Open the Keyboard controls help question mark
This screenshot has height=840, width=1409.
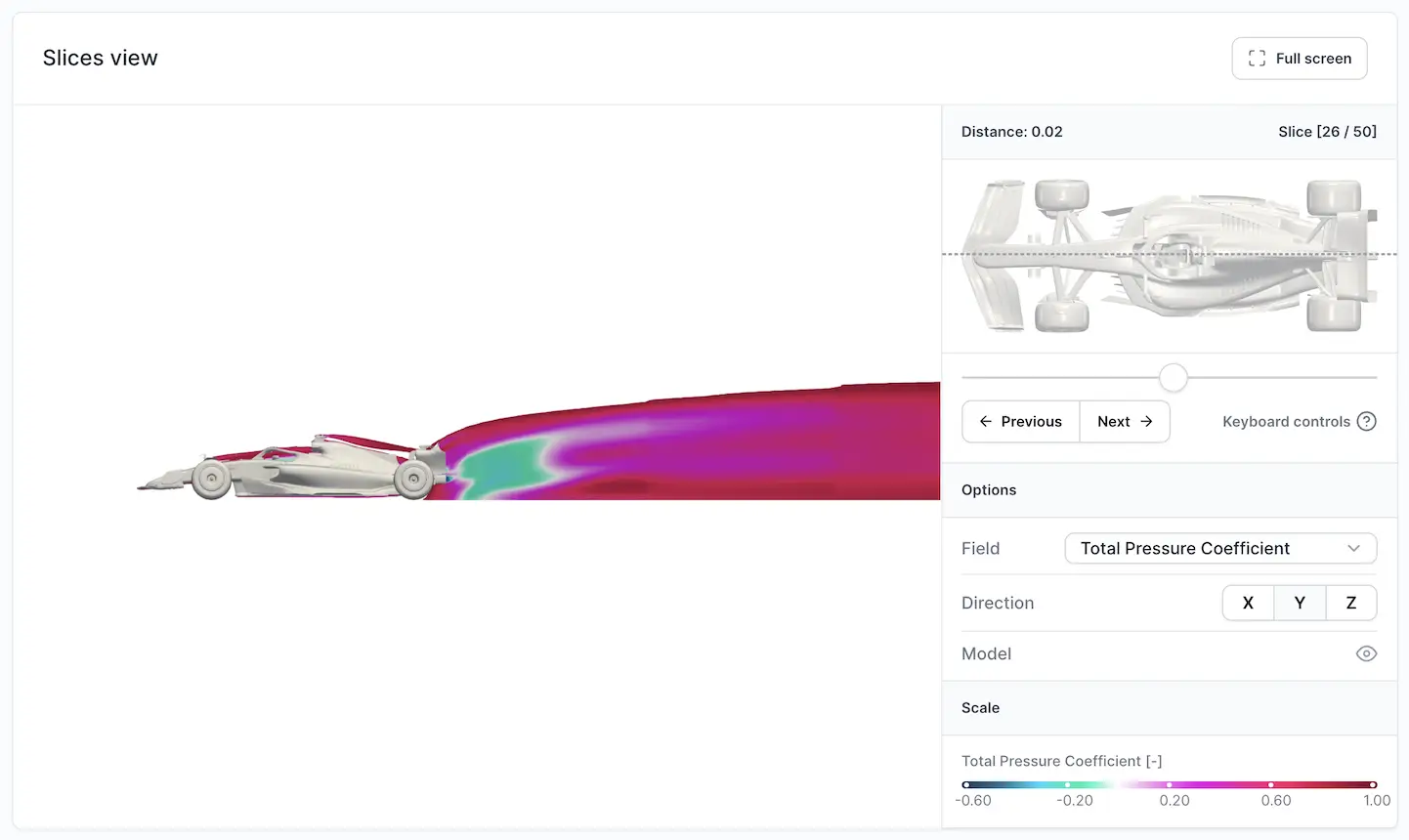[1367, 422]
